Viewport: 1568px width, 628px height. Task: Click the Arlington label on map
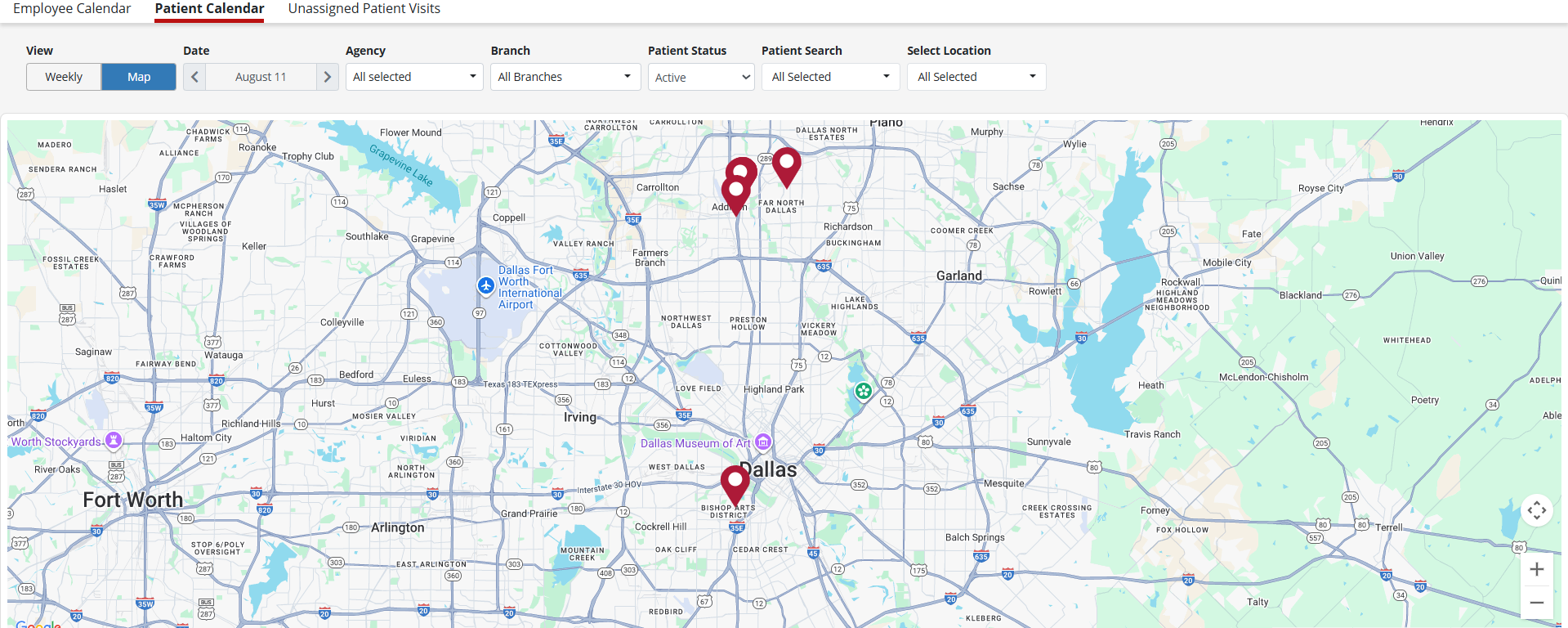[398, 527]
